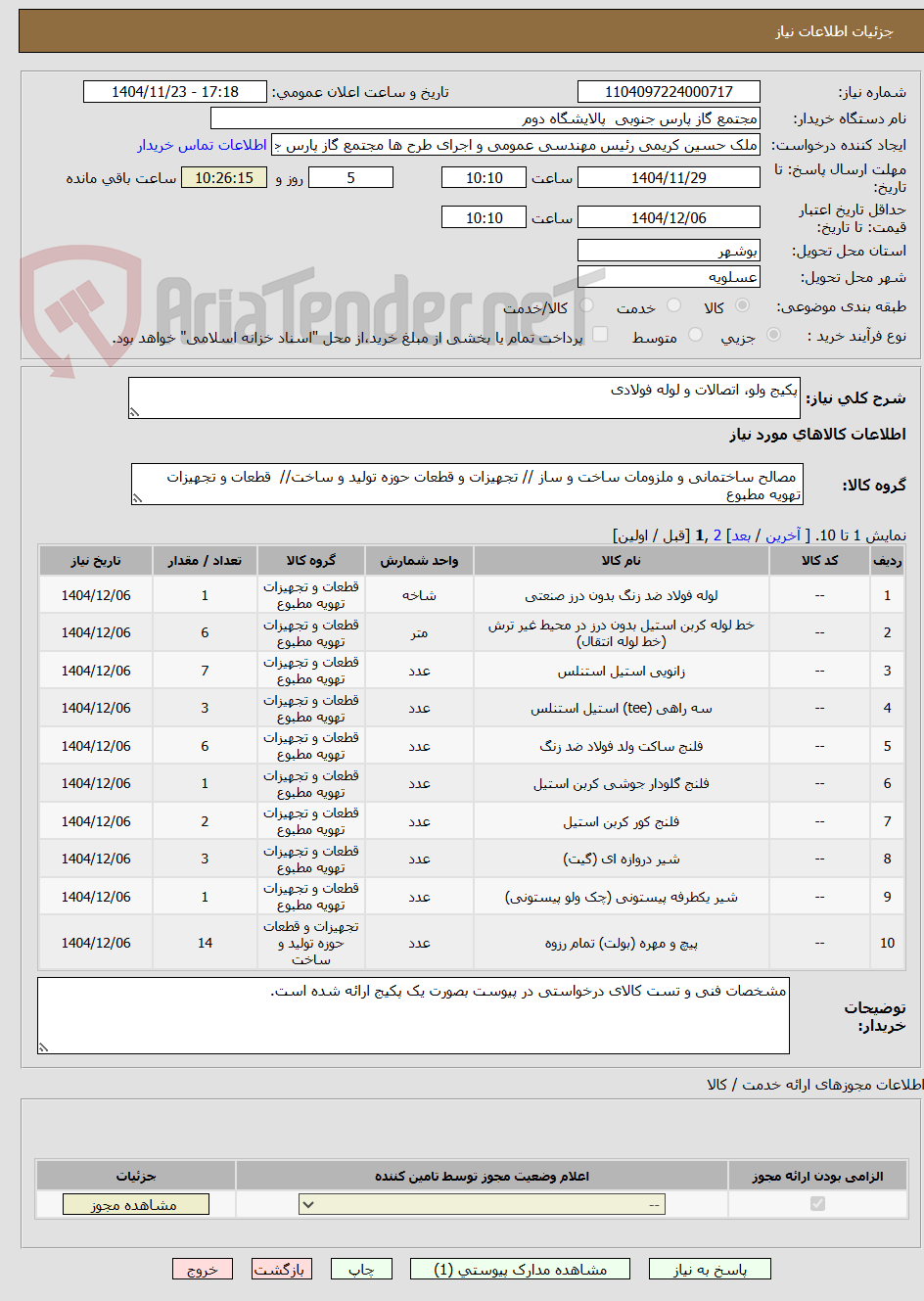Select the کالا/خدمت radio button
924x1301 pixels.
click(586, 306)
